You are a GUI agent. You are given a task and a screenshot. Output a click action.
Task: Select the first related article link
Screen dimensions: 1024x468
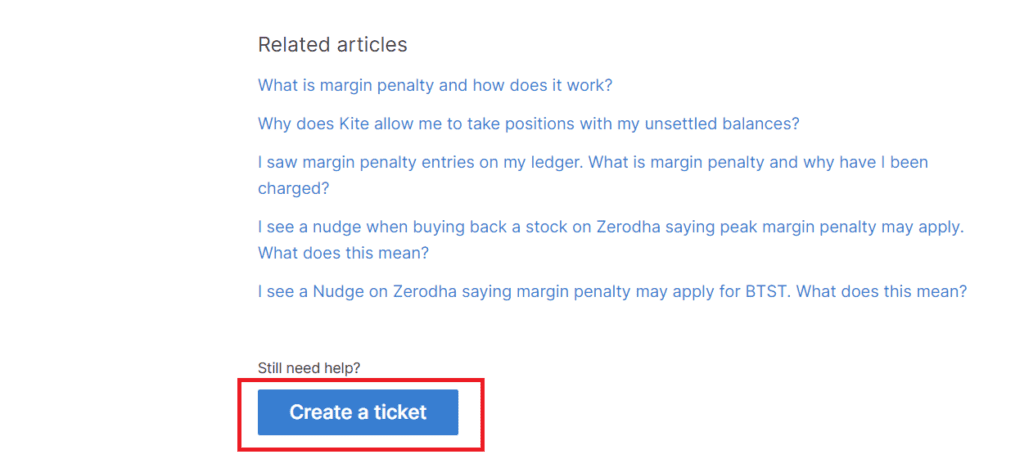(x=435, y=85)
